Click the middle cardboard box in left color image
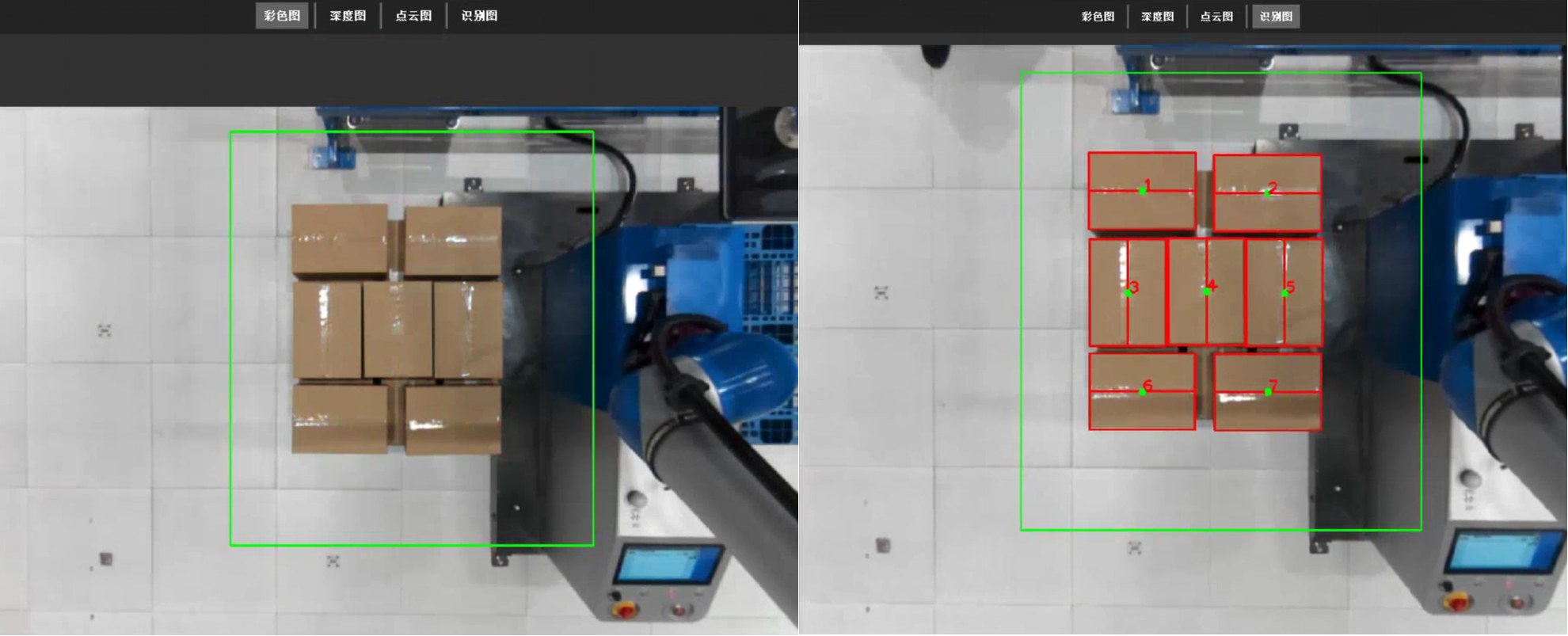The image size is (1568, 636). tap(398, 329)
